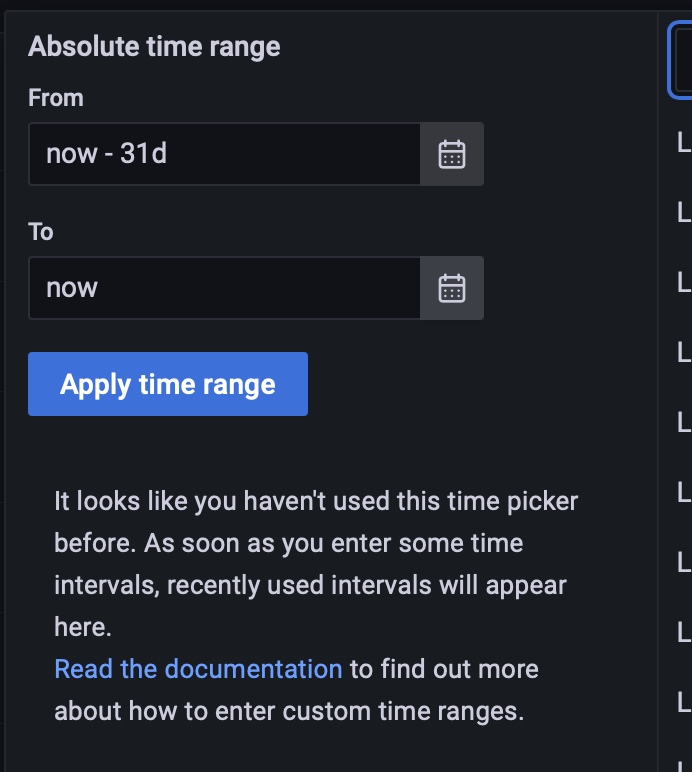Select the eighth quick range list entry

(x=684, y=632)
